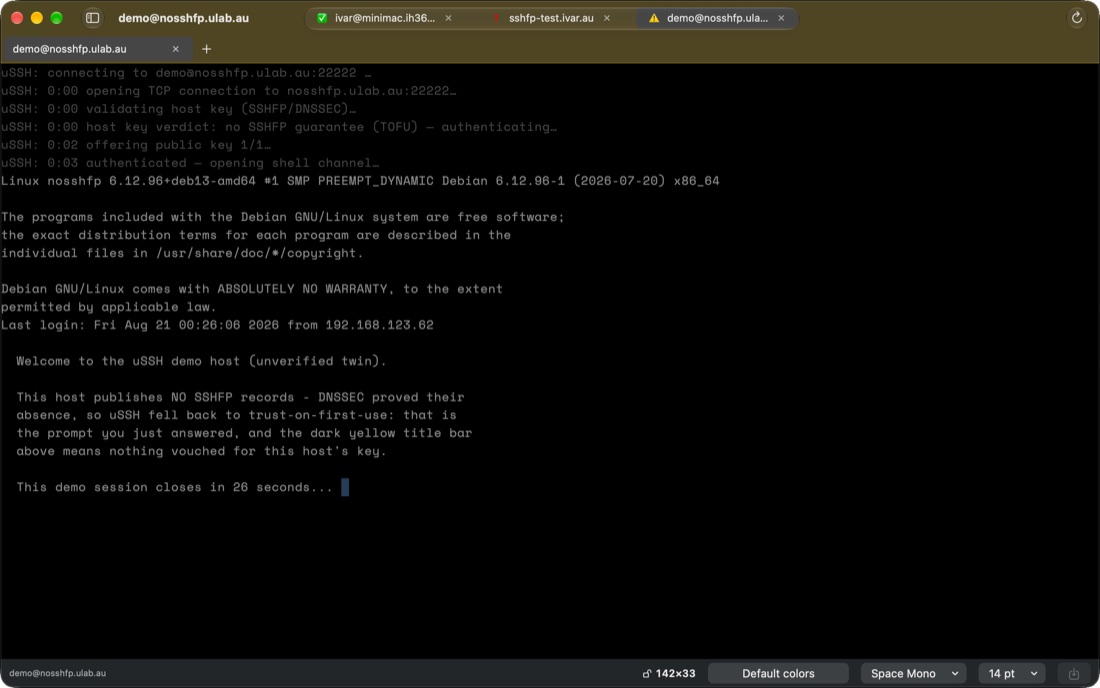Close the demo@nosshfp.ula... top tab
1100x688 pixels.
tap(781, 18)
